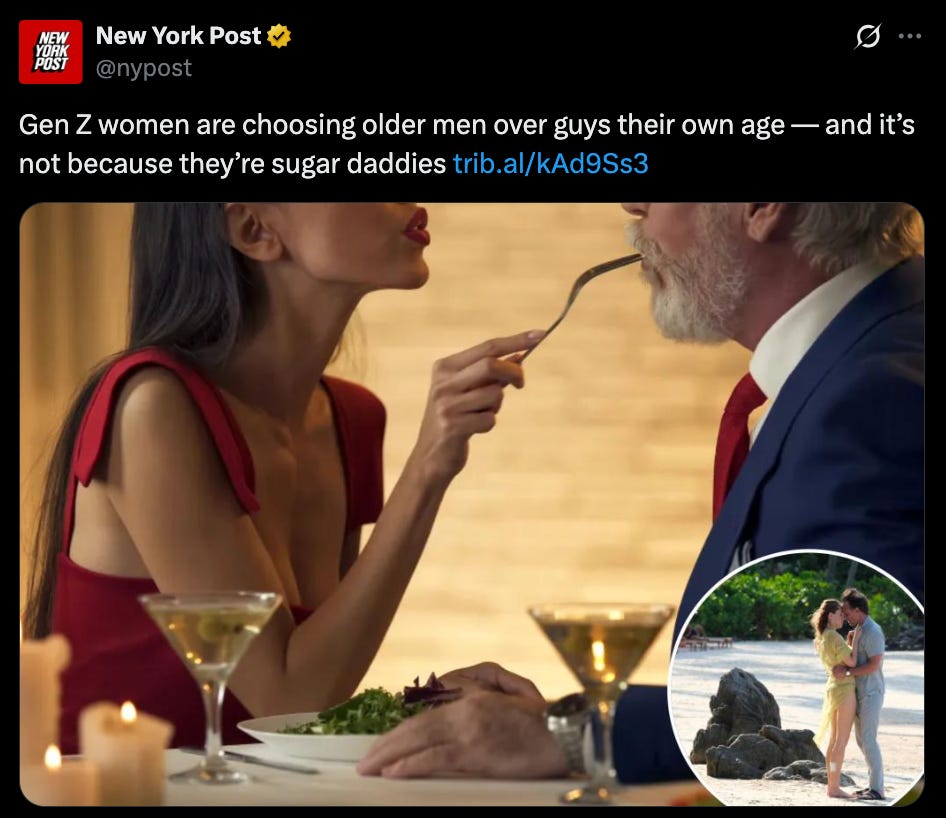
Task: View the circular beach couple inset photo
Action: coord(796,677)
